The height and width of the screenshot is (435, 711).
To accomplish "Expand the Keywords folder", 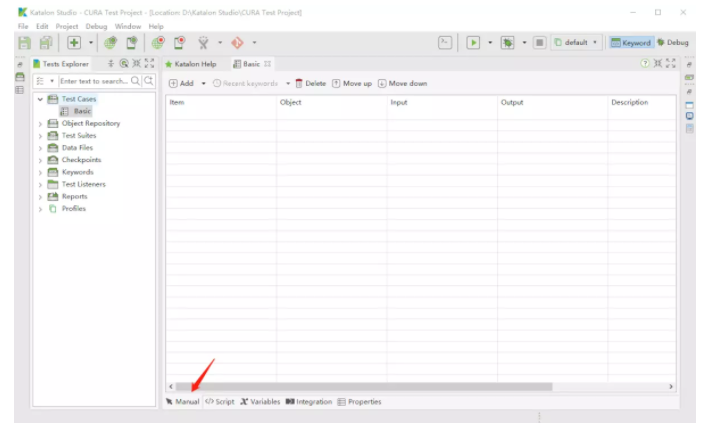I will pyautogui.click(x=40, y=172).
